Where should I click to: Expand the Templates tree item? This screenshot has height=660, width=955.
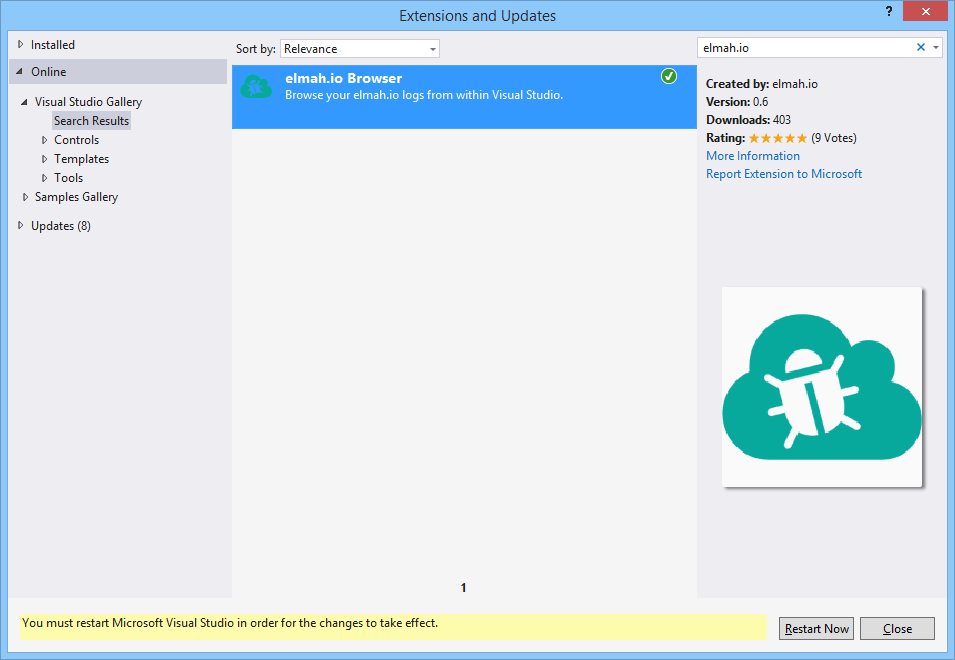pyautogui.click(x=43, y=158)
